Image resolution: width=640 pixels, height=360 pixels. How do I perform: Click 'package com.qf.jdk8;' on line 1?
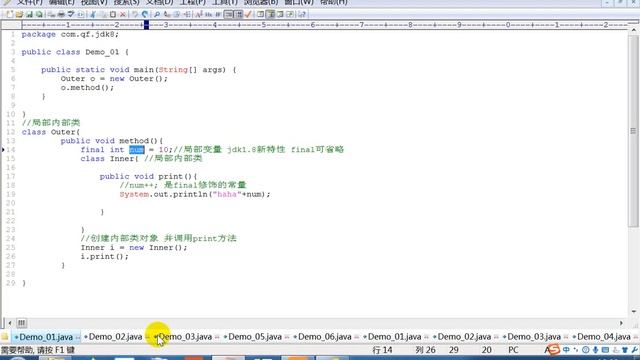pos(70,34)
